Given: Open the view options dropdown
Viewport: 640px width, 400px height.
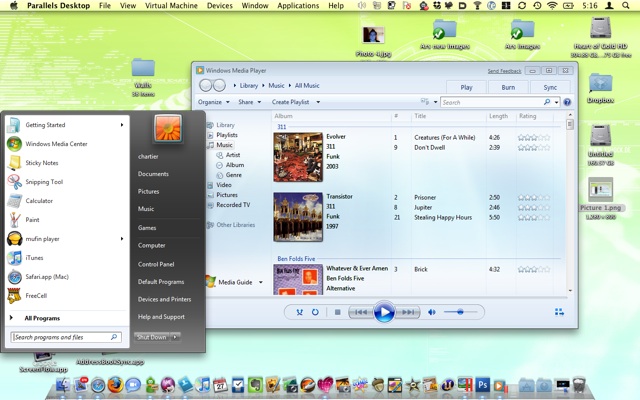Looking at the screenshot, I should pyautogui.click(x=436, y=102).
